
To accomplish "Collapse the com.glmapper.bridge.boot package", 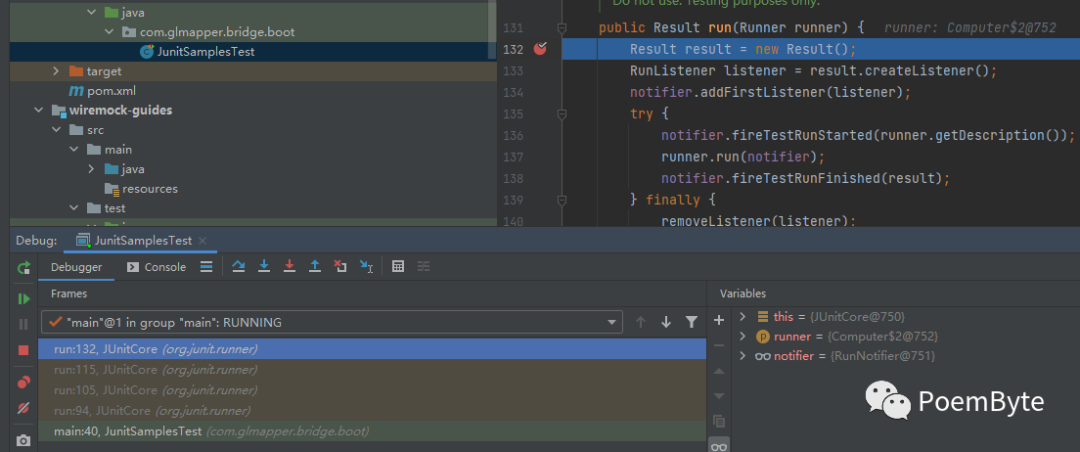I will coord(109,32).
